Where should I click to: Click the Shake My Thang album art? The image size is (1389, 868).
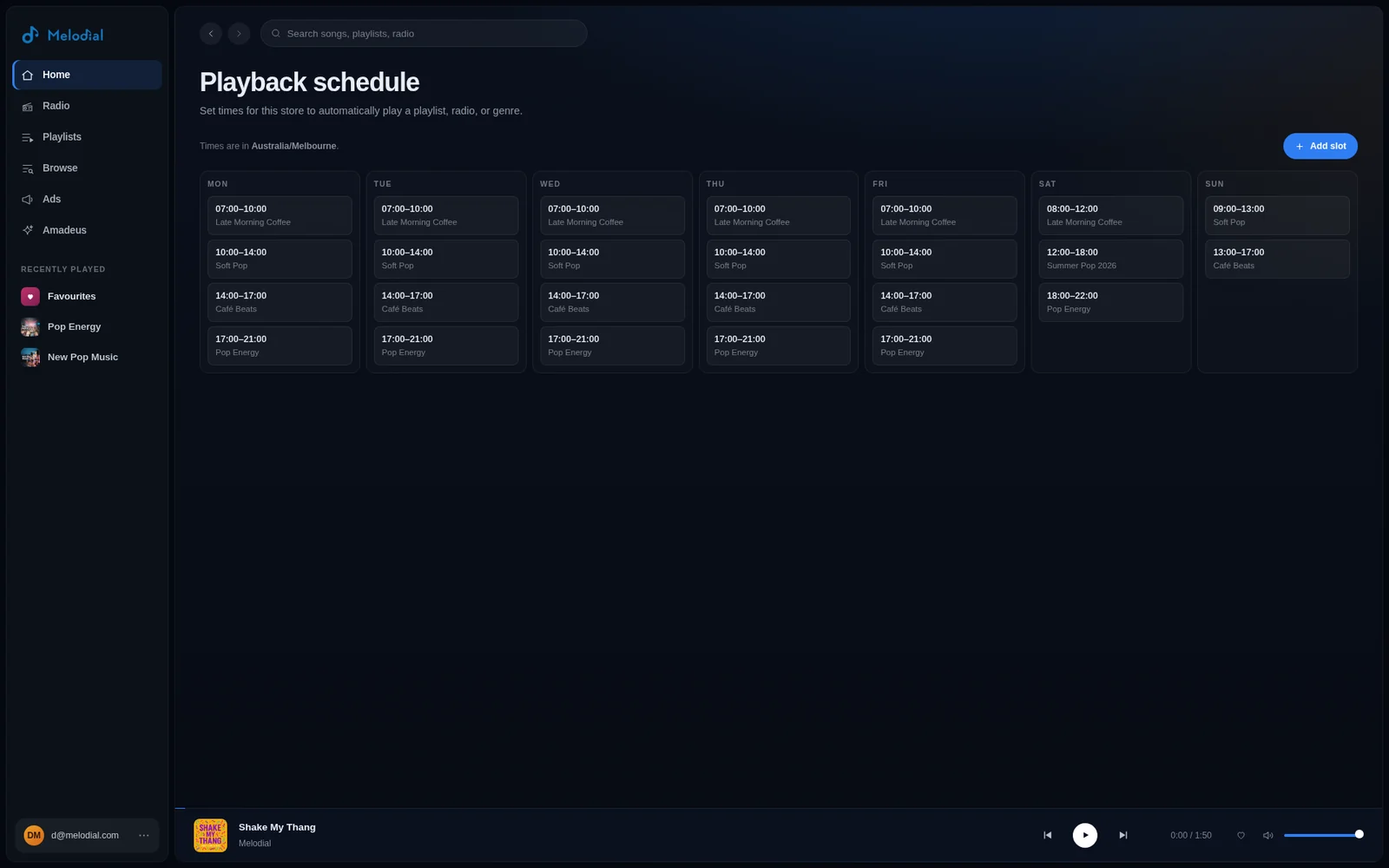pyautogui.click(x=210, y=835)
